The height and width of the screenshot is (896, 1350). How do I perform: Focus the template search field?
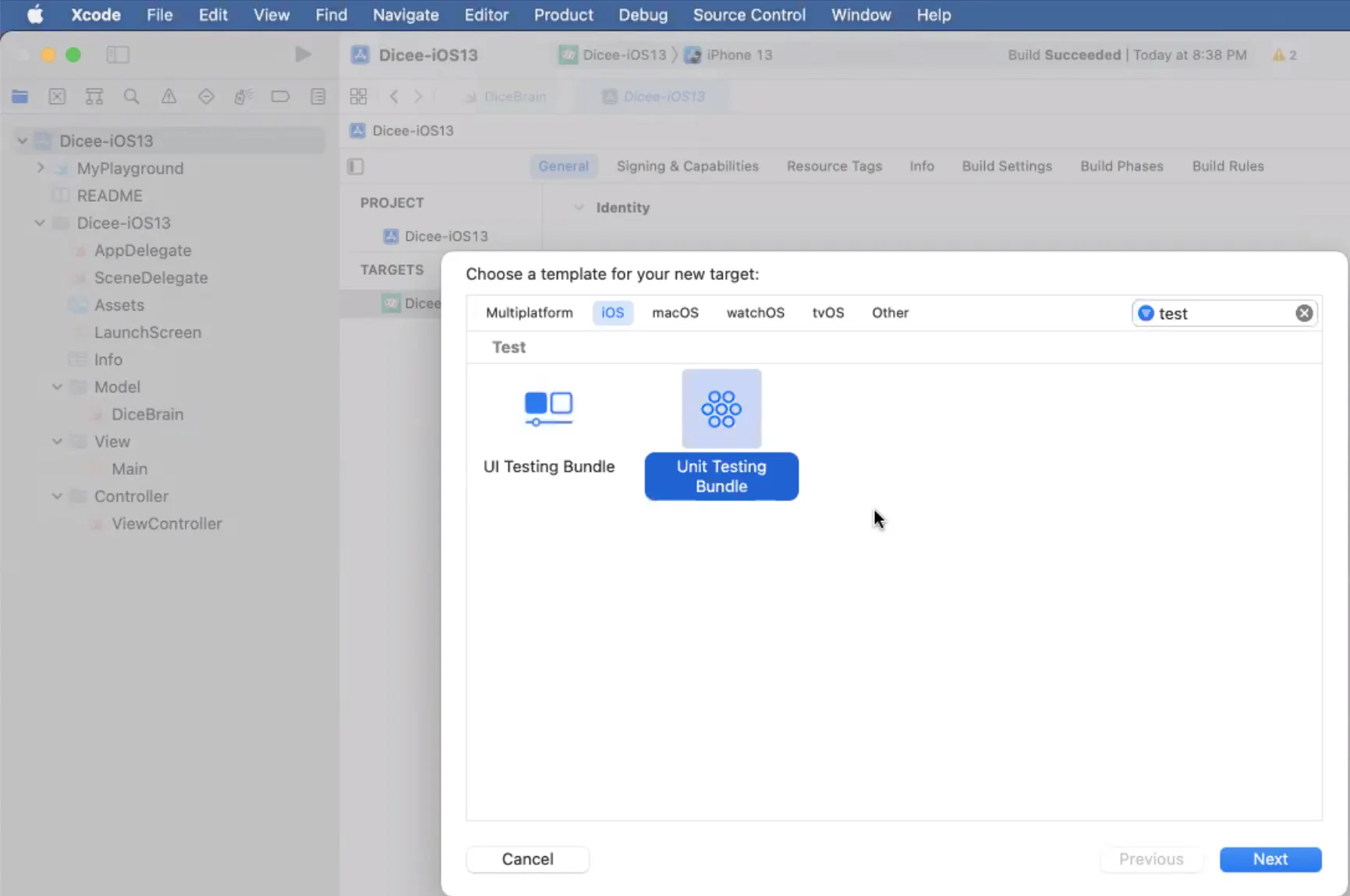click(x=1224, y=313)
